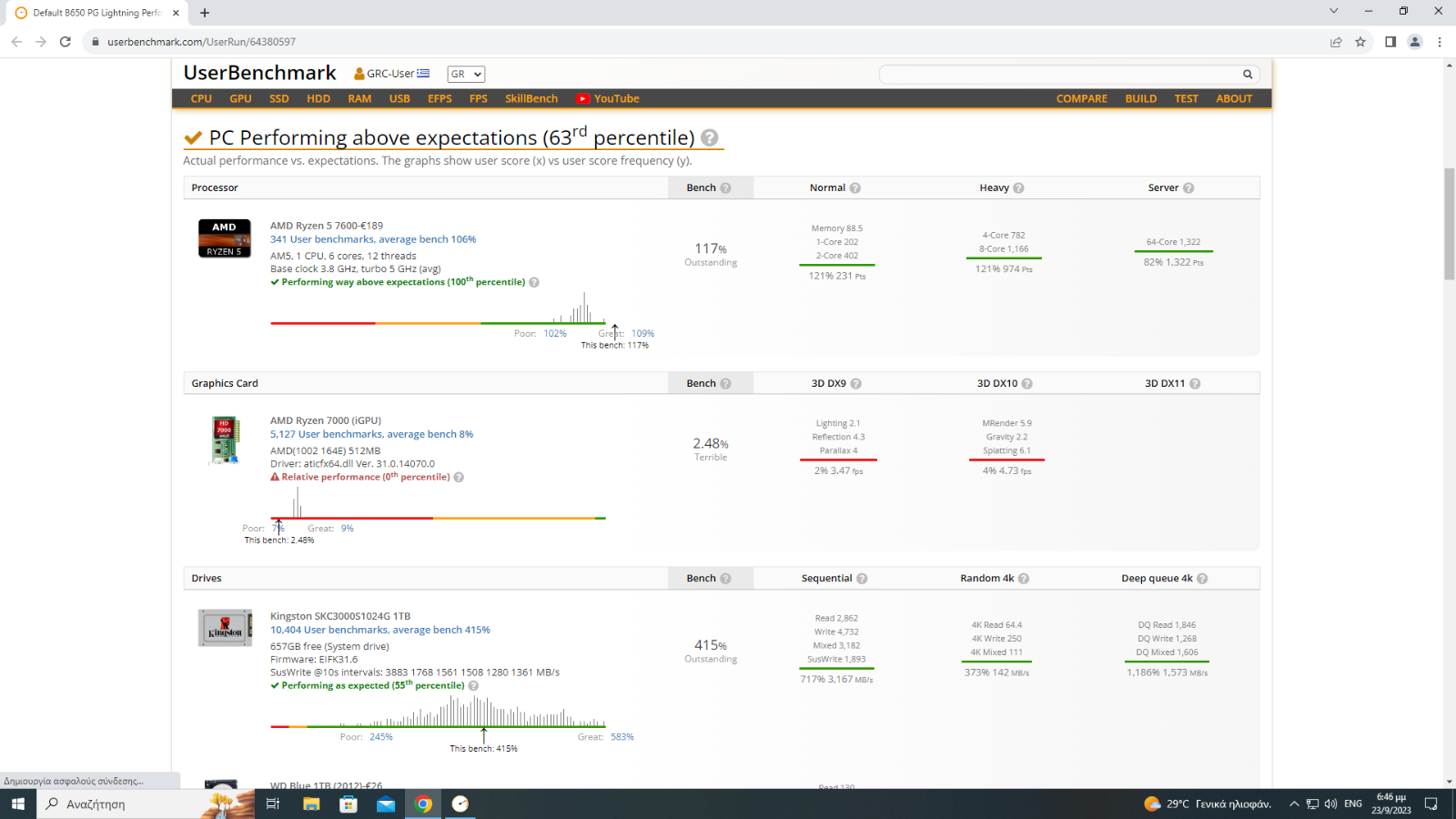
Task: Open the GR country dropdown
Action: (x=466, y=75)
